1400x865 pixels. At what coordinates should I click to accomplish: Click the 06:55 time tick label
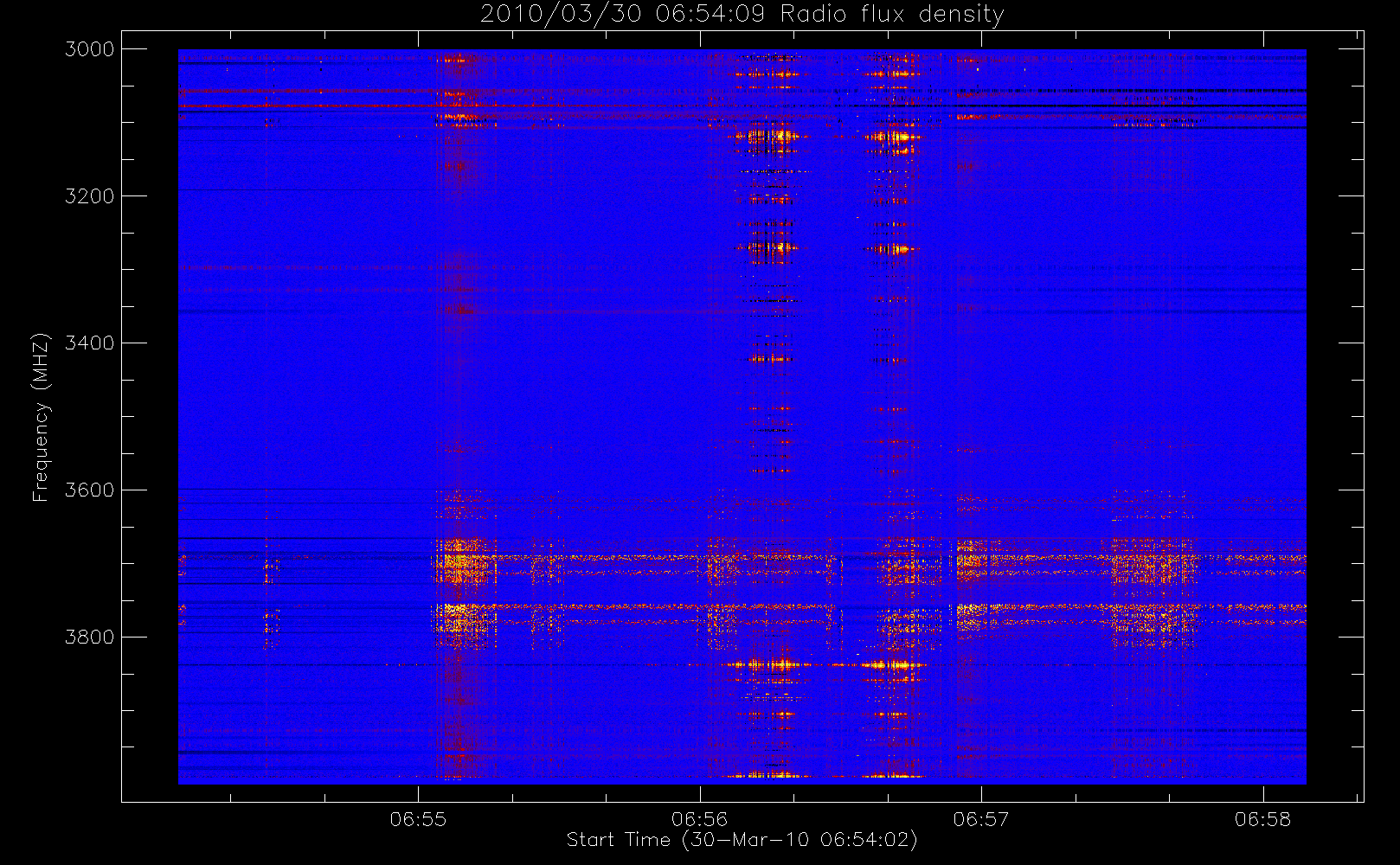tap(418, 819)
